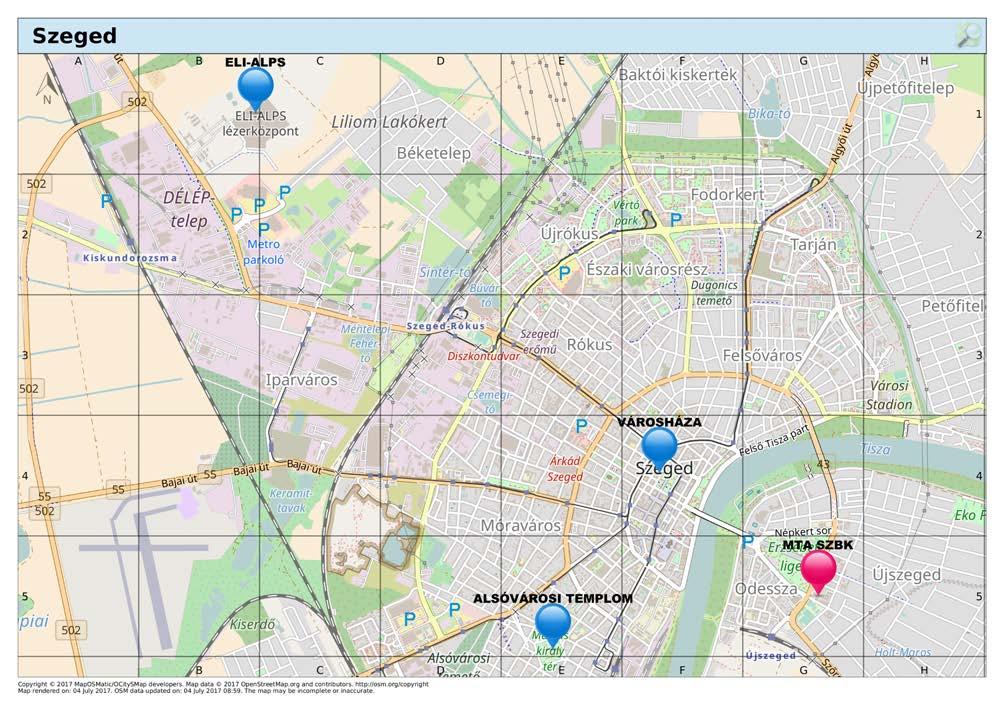
Task: Select the blue ELI-ALPS map pin
Action: [x=255, y=88]
